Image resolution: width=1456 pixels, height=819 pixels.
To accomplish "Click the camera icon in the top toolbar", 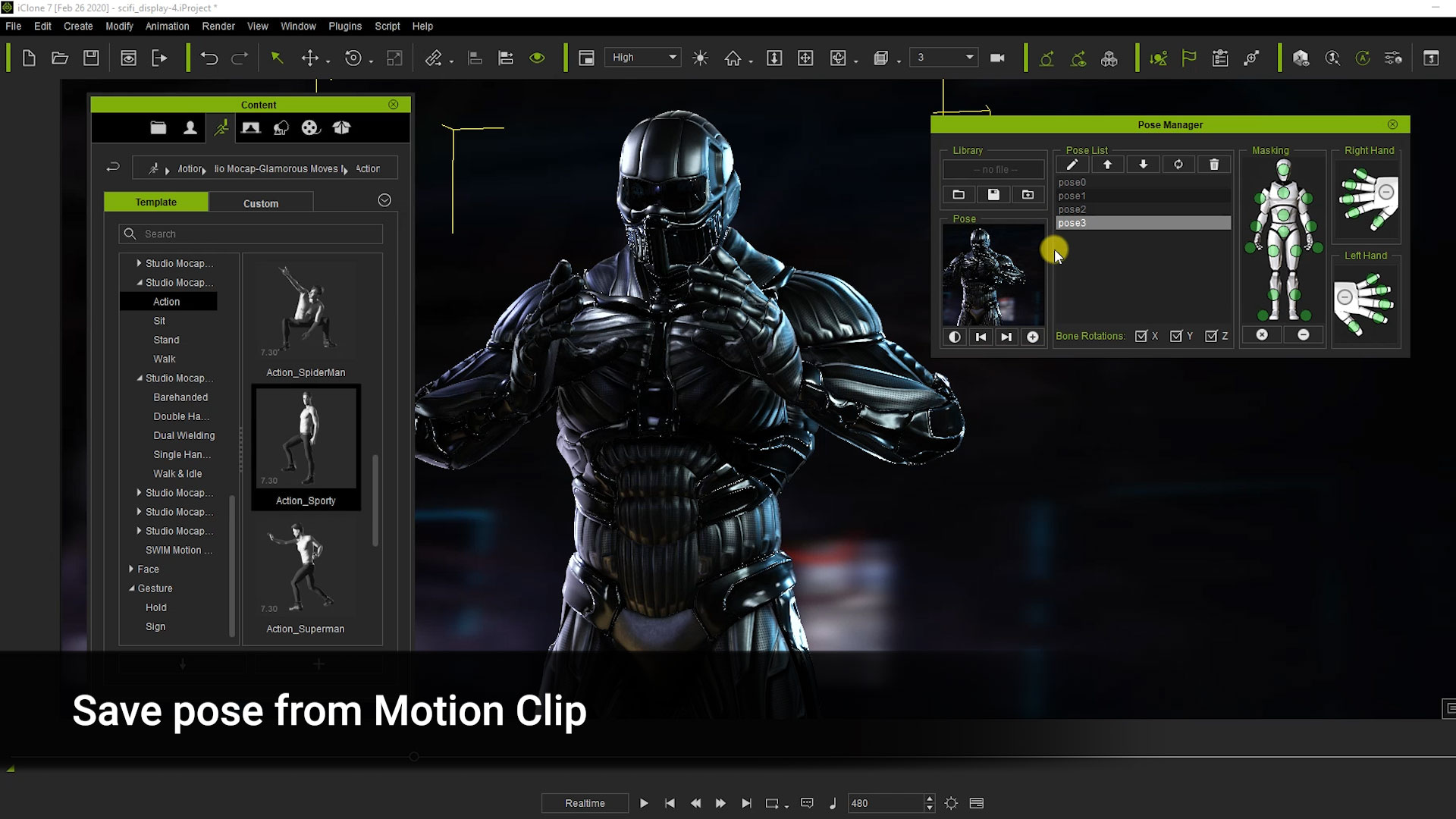I will [x=997, y=58].
